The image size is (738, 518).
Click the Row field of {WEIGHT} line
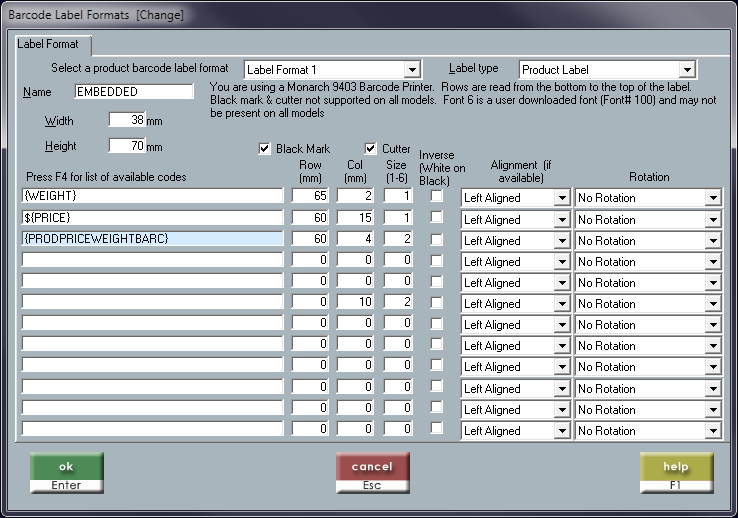click(310, 196)
